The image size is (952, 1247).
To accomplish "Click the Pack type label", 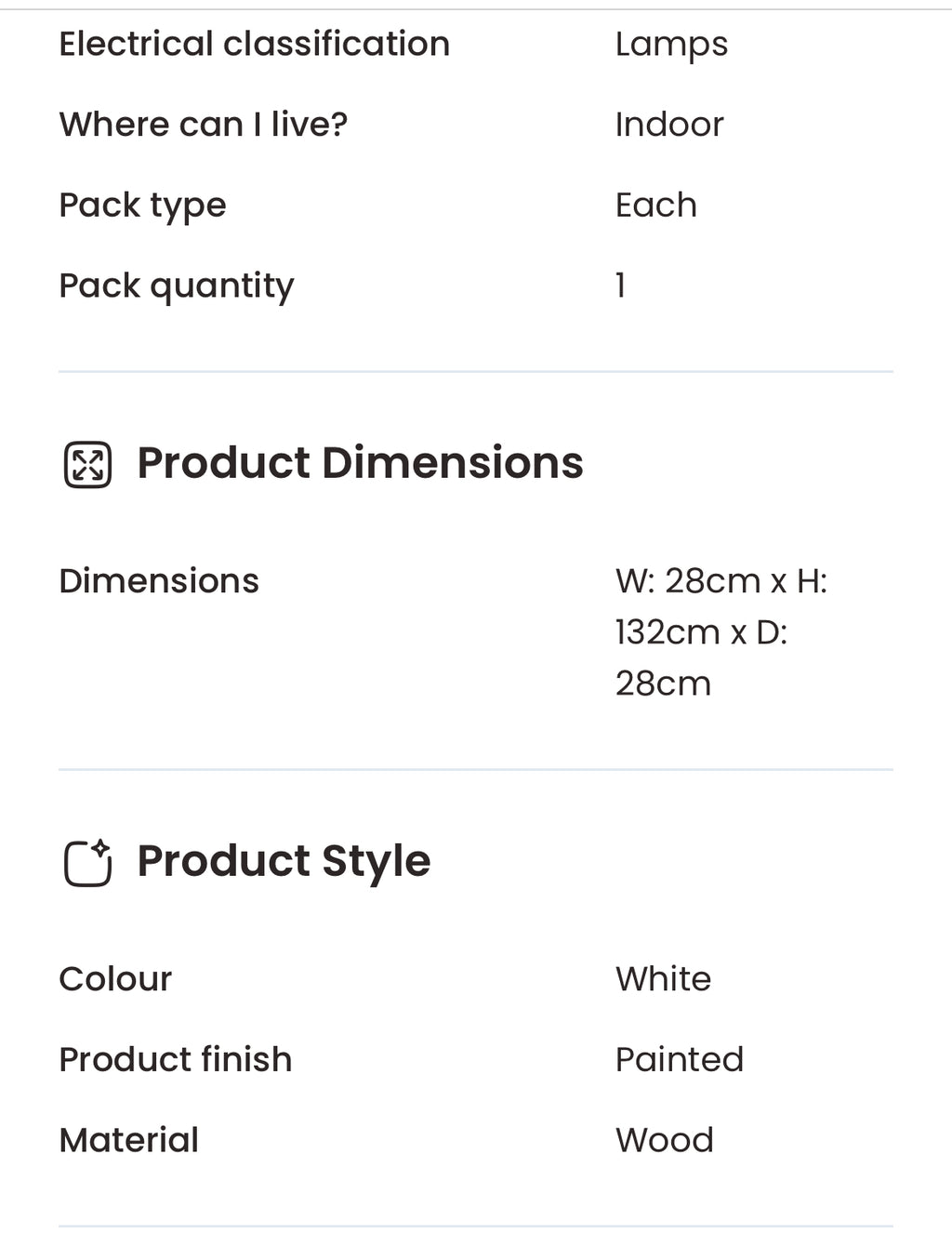I will [142, 206].
